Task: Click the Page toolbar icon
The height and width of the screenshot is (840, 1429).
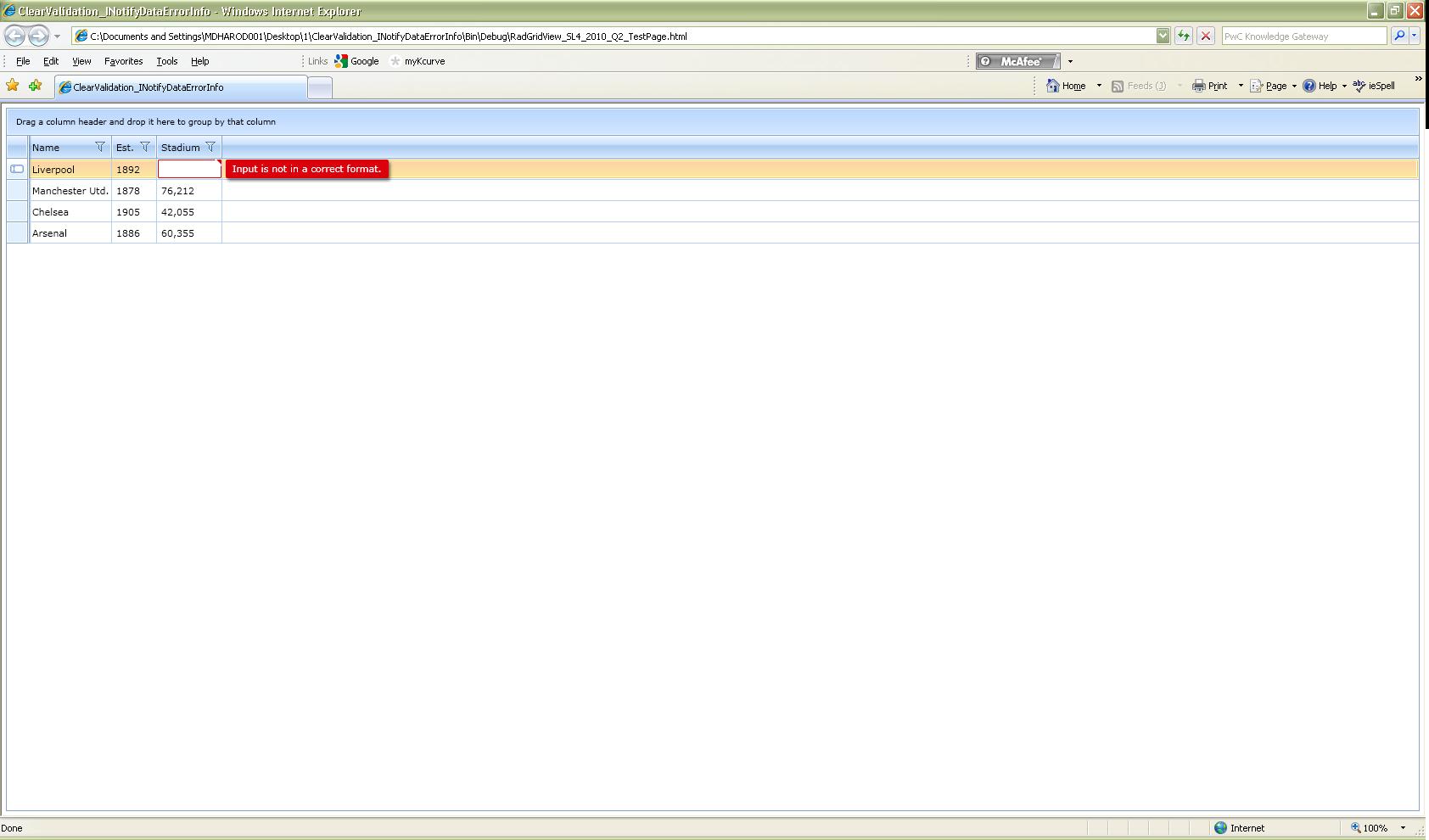Action: [x=1257, y=86]
